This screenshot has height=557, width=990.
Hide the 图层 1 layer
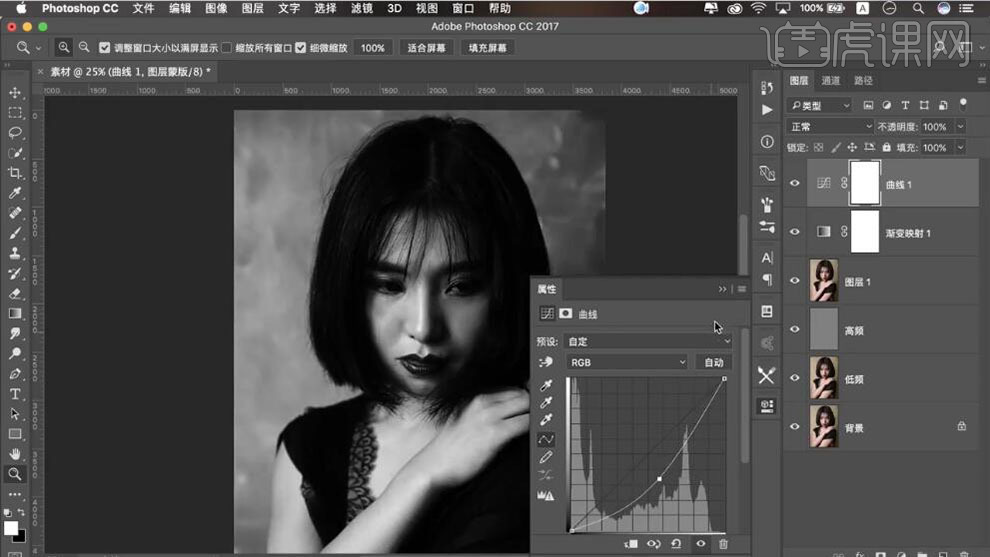pyautogui.click(x=795, y=281)
